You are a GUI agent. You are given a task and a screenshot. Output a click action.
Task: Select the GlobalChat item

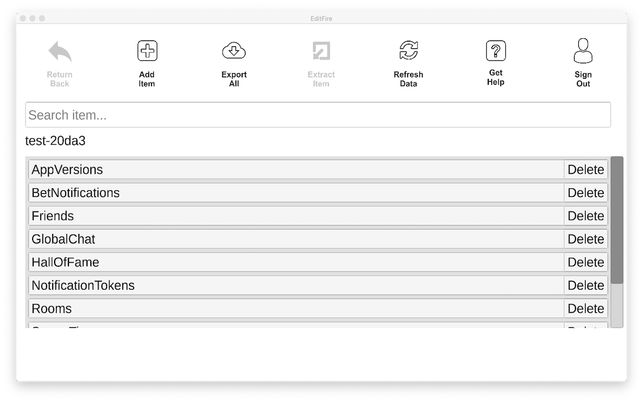pos(296,239)
